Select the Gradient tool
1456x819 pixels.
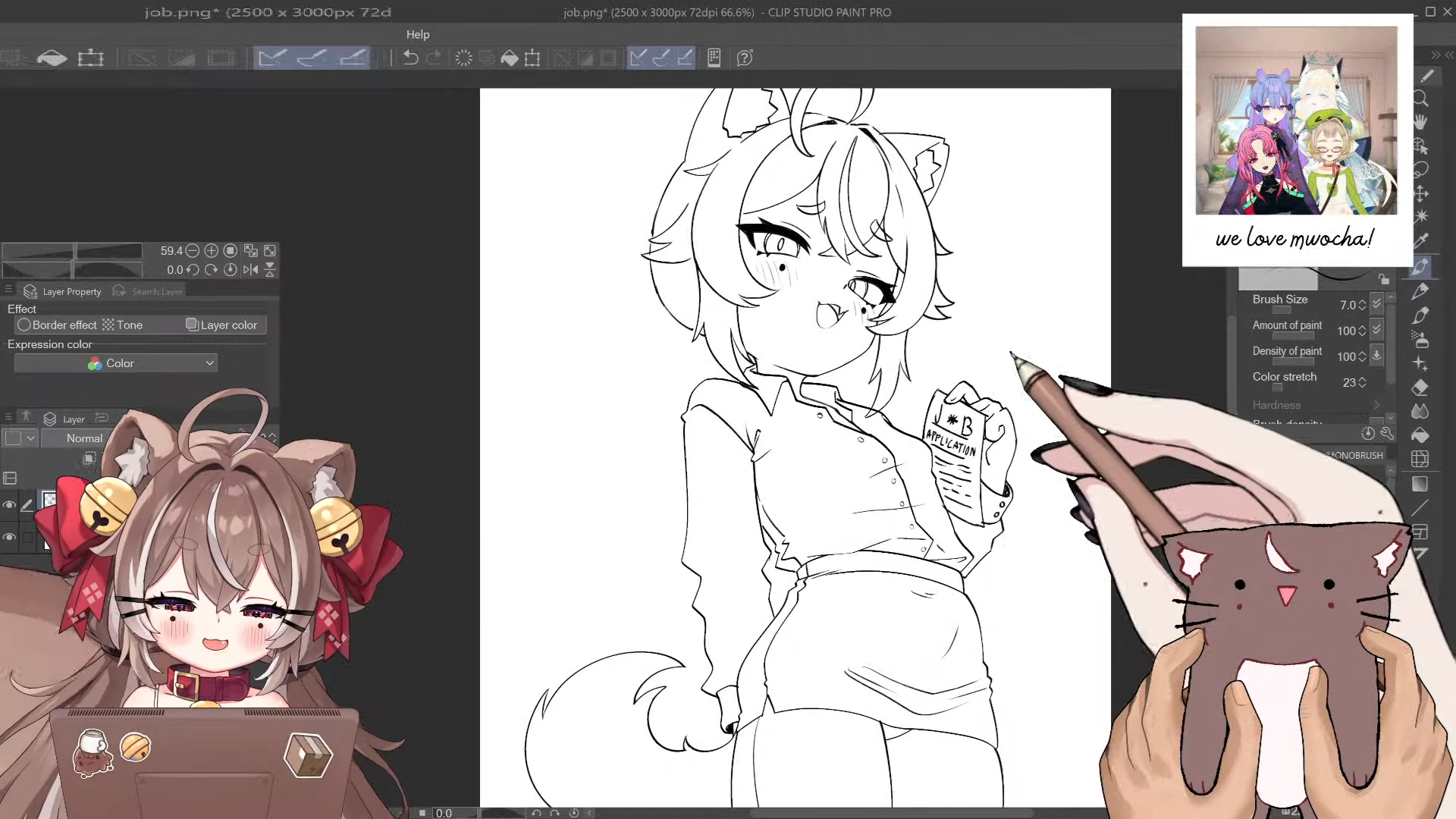point(1420,484)
